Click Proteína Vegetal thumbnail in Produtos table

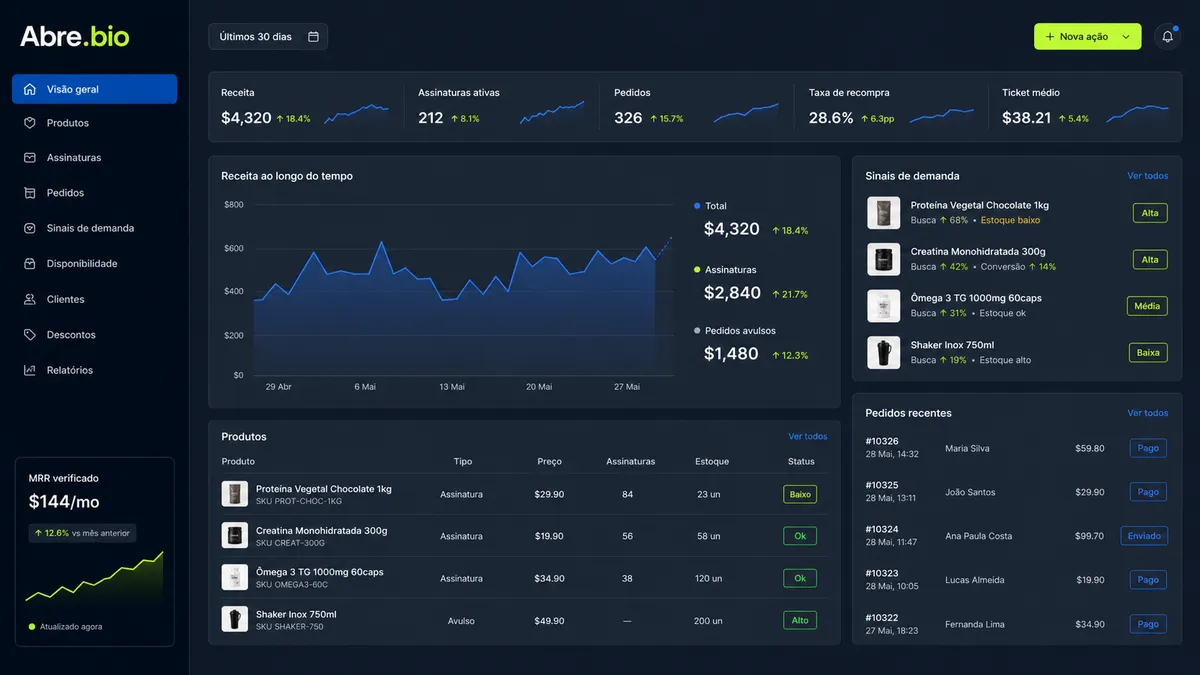[235, 494]
